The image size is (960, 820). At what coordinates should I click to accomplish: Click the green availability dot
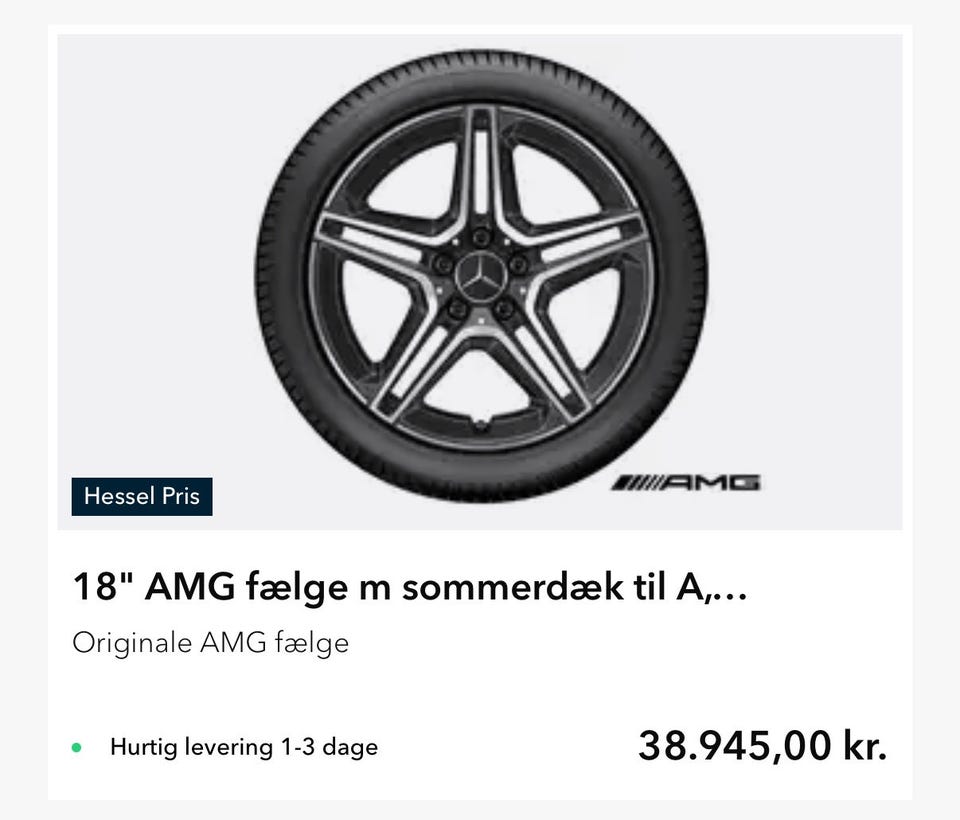click(x=77, y=747)
